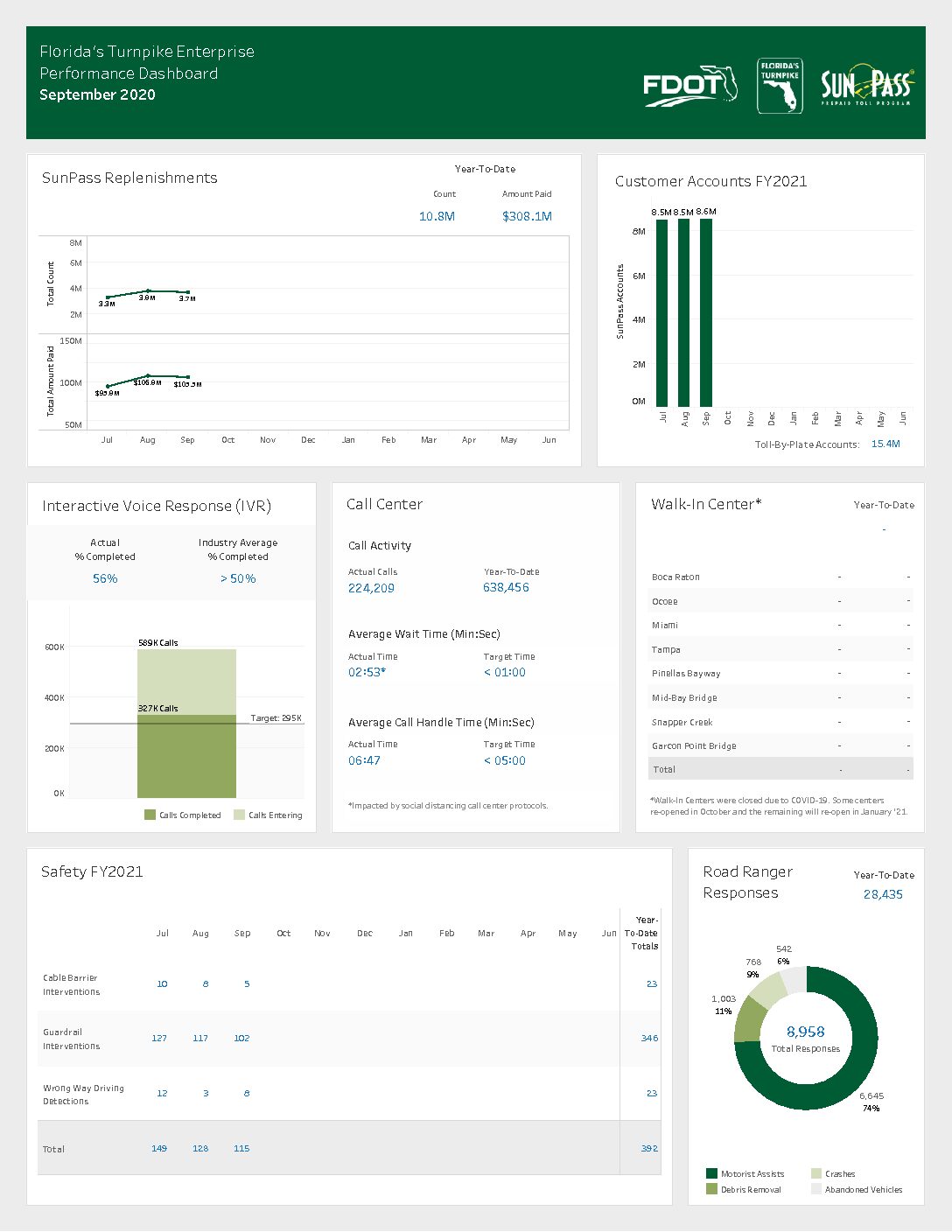Click the FDOT logo in the header

tap(689, 86)
